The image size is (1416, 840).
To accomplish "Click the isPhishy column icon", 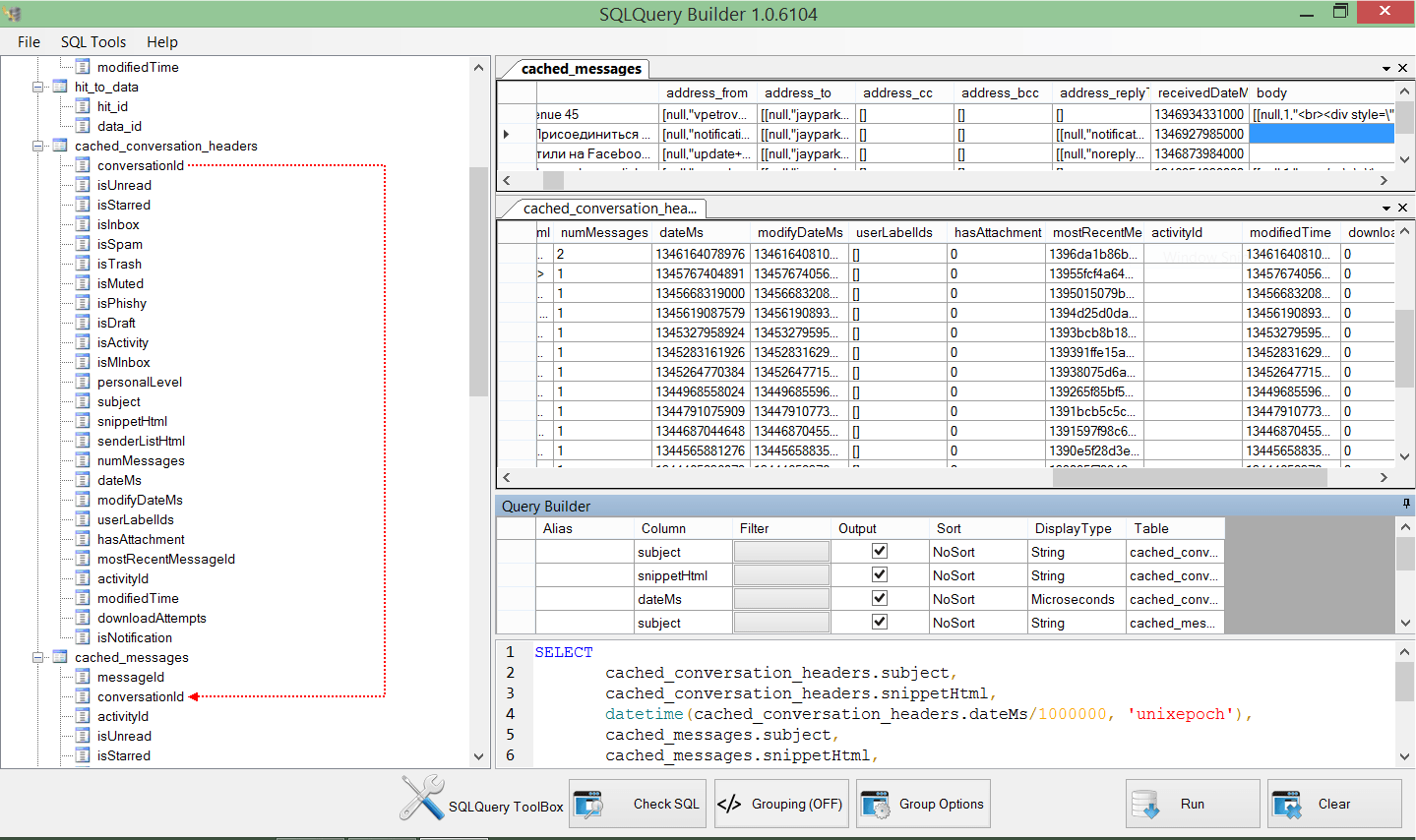I will (84, 303).
